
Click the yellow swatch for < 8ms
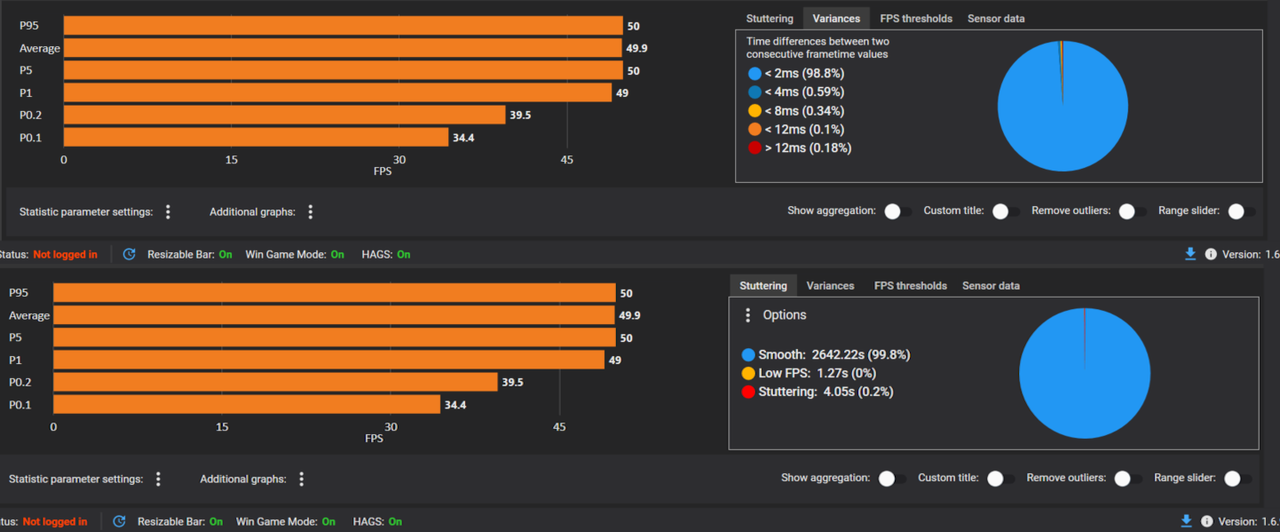(x=754, y=111)
